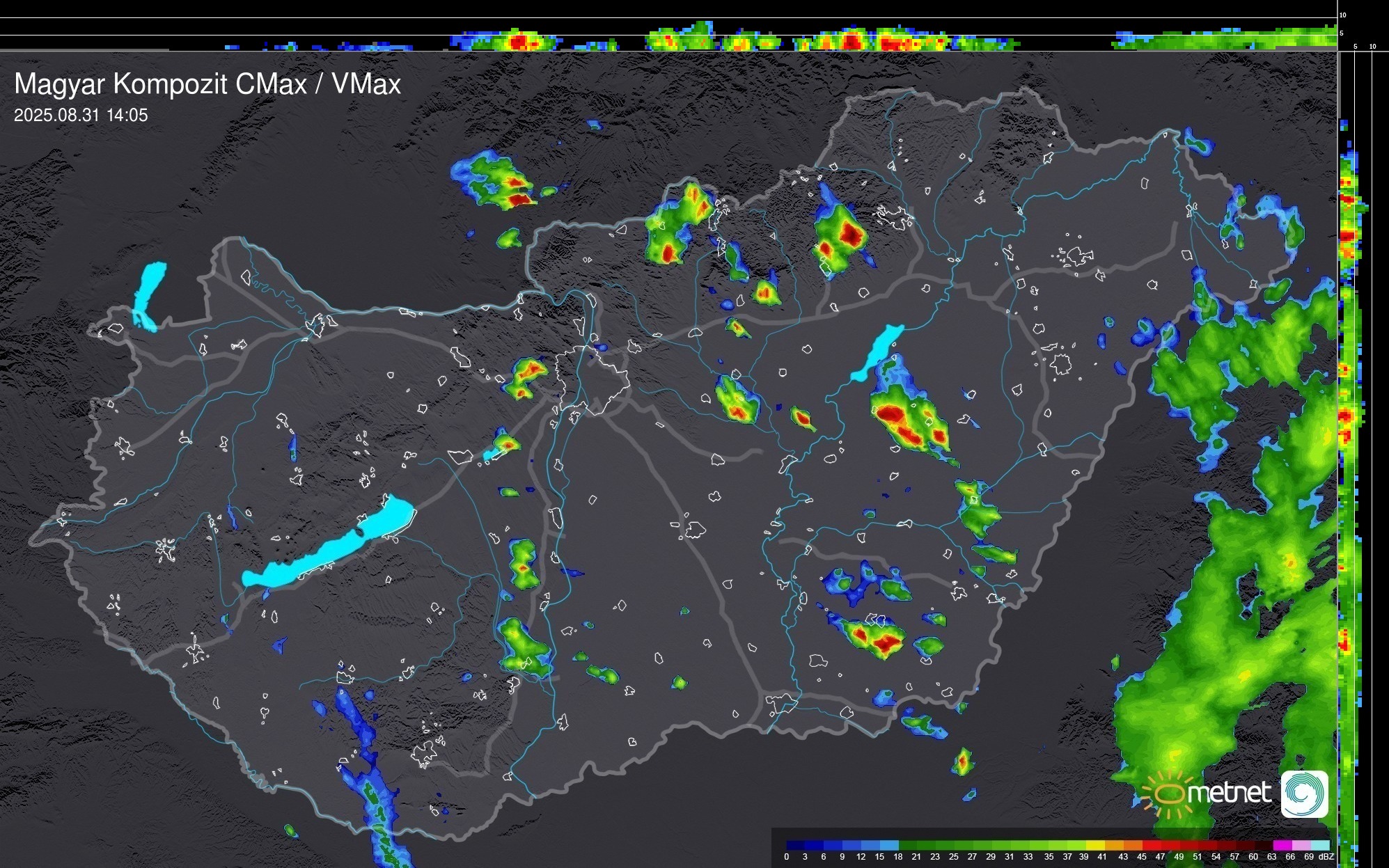Pick the bright red 47 dBZ swatch
Viewport: 1389px width, 868px height.
(x=1170, y=845)
